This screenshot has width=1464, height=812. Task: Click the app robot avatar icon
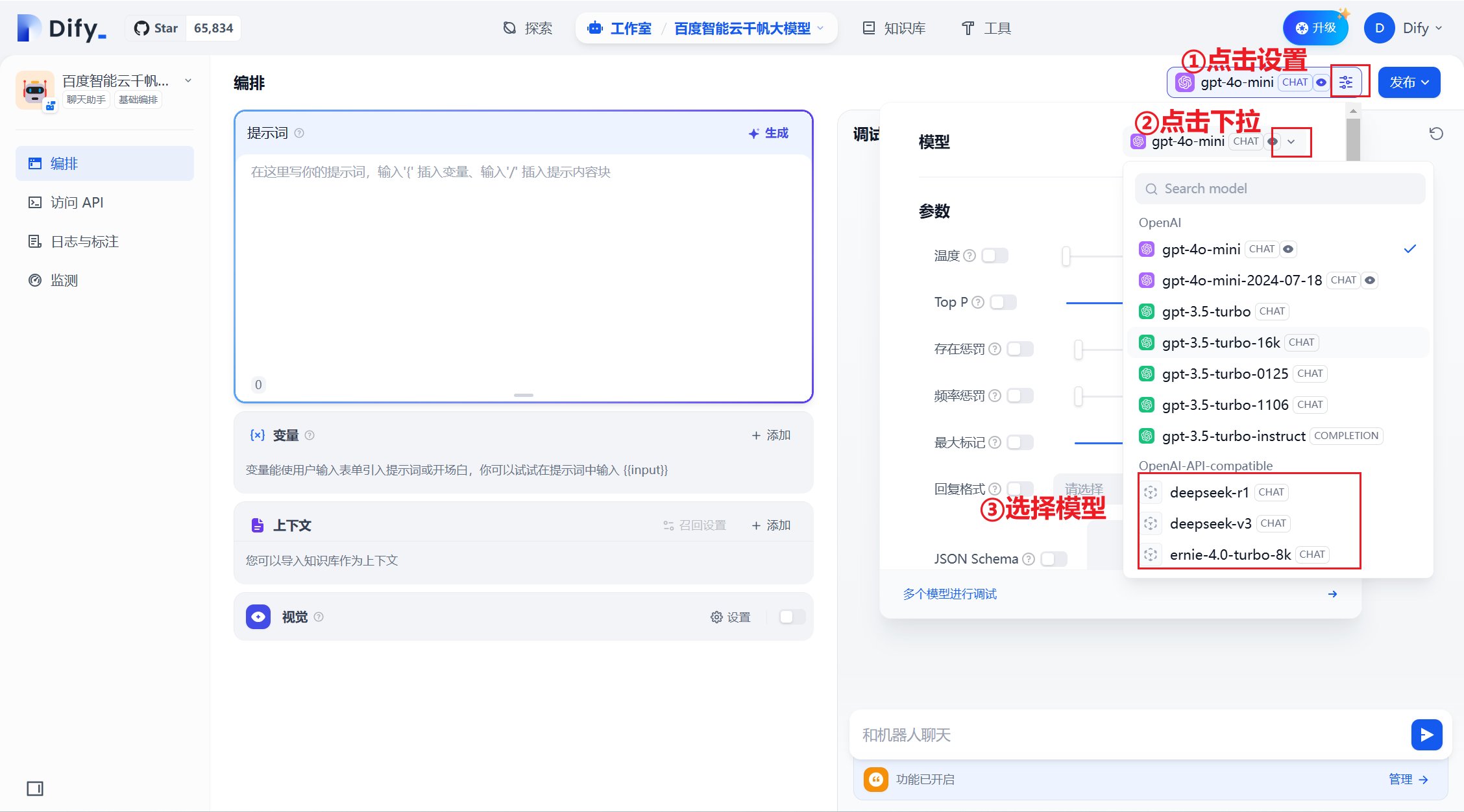click(x=35, y=90)
